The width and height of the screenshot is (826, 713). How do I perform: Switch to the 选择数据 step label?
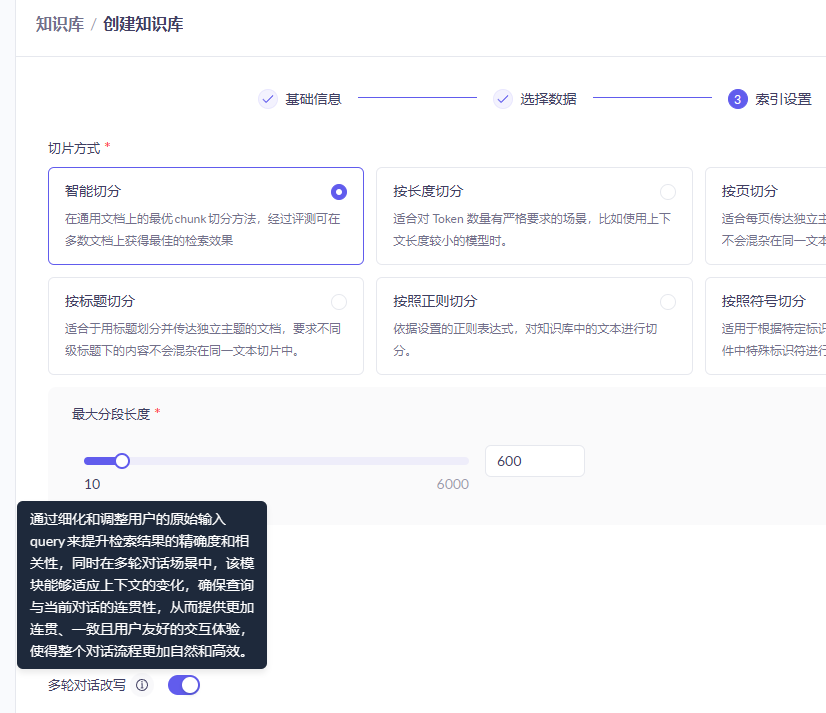(548, 99)
